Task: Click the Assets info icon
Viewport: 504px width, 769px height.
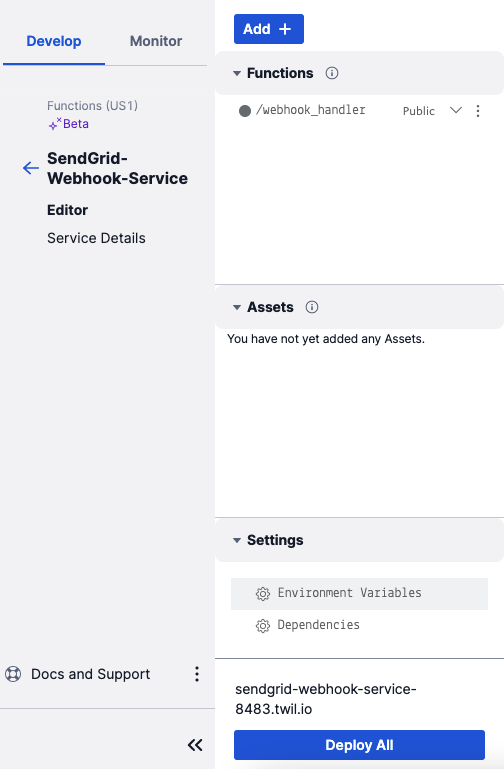Action: pos(312,307)
